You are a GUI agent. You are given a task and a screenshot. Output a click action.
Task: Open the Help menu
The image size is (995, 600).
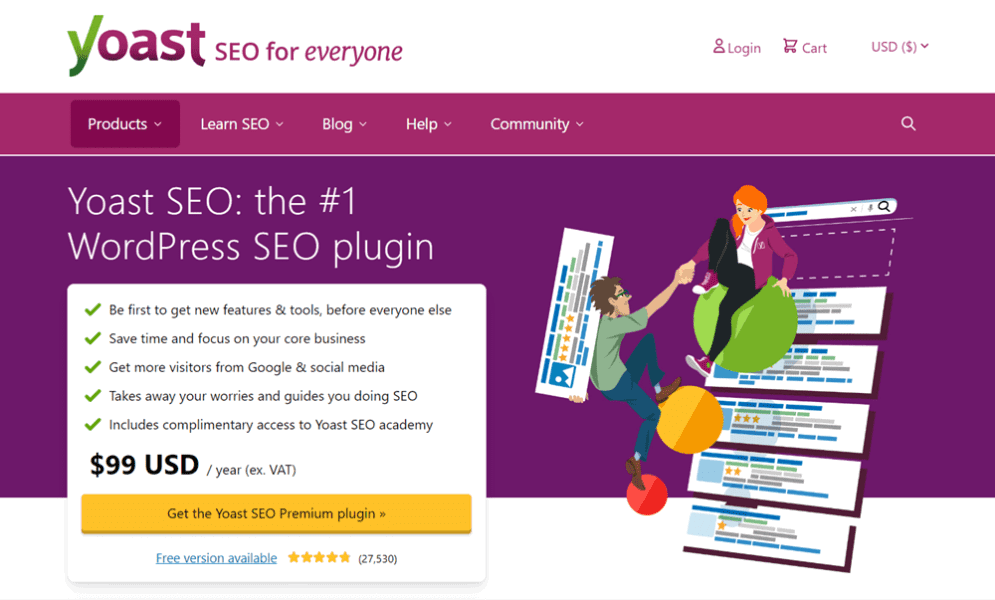click(428, 124)
